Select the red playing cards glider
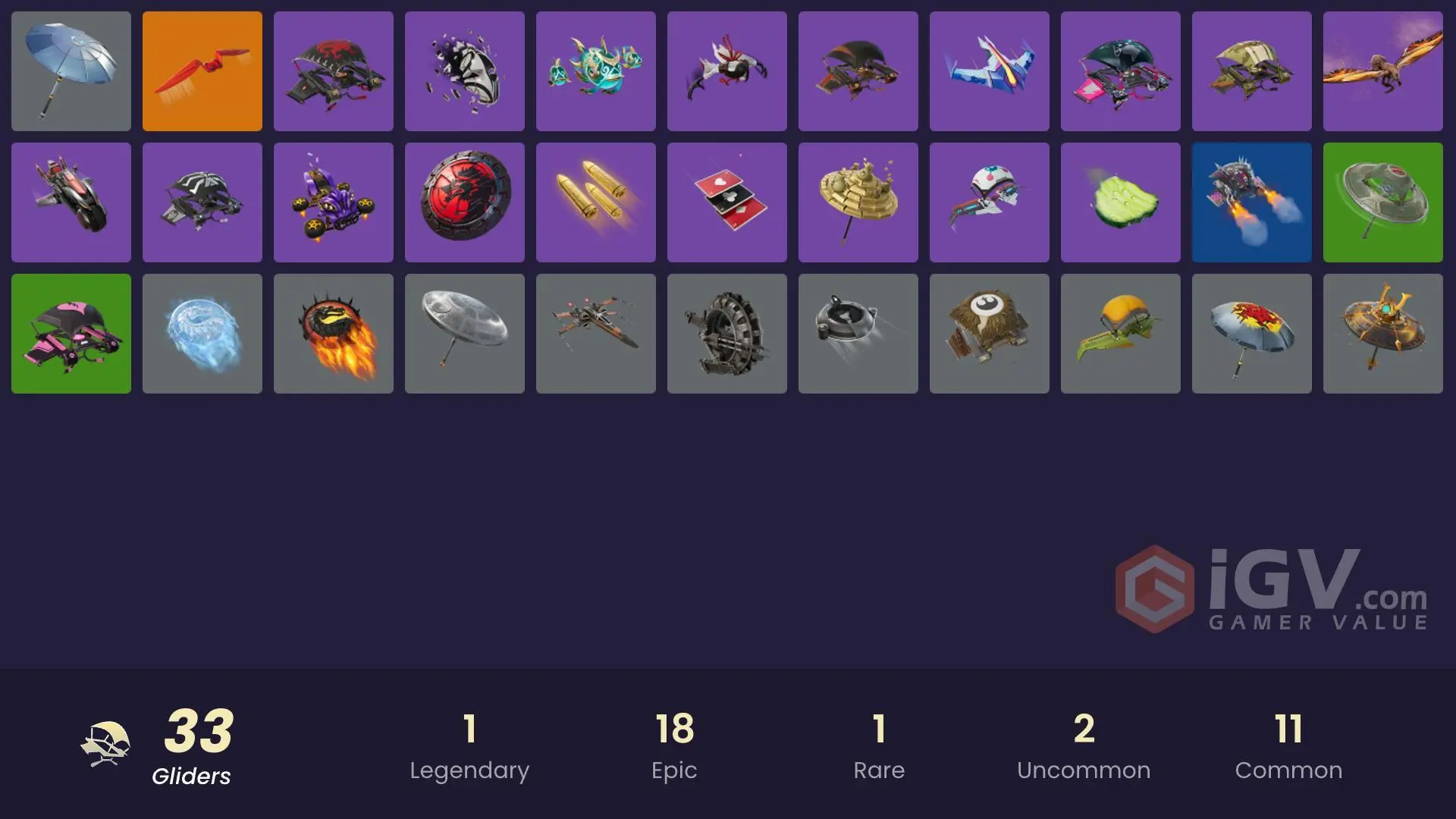1456x819 pixels. pos(727,202)
